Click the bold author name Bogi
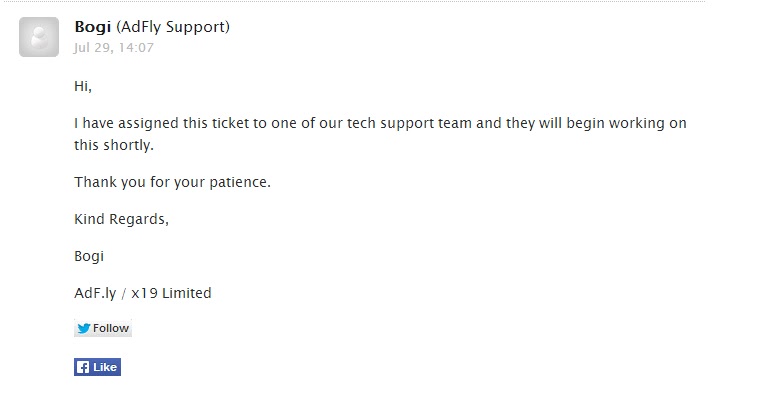Screen dimensions: 772x407 93,27
